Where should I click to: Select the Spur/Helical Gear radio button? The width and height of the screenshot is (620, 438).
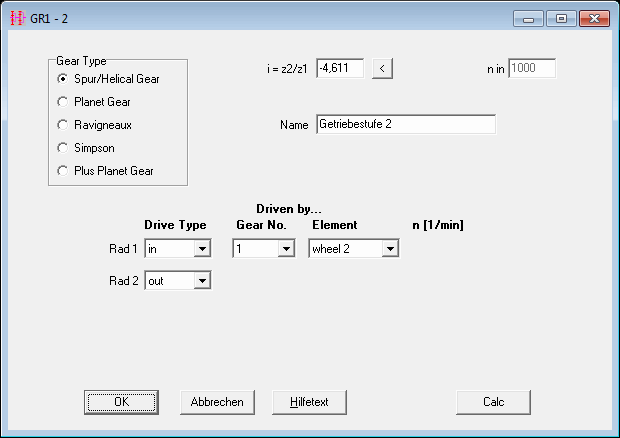[x=63, y=78]
